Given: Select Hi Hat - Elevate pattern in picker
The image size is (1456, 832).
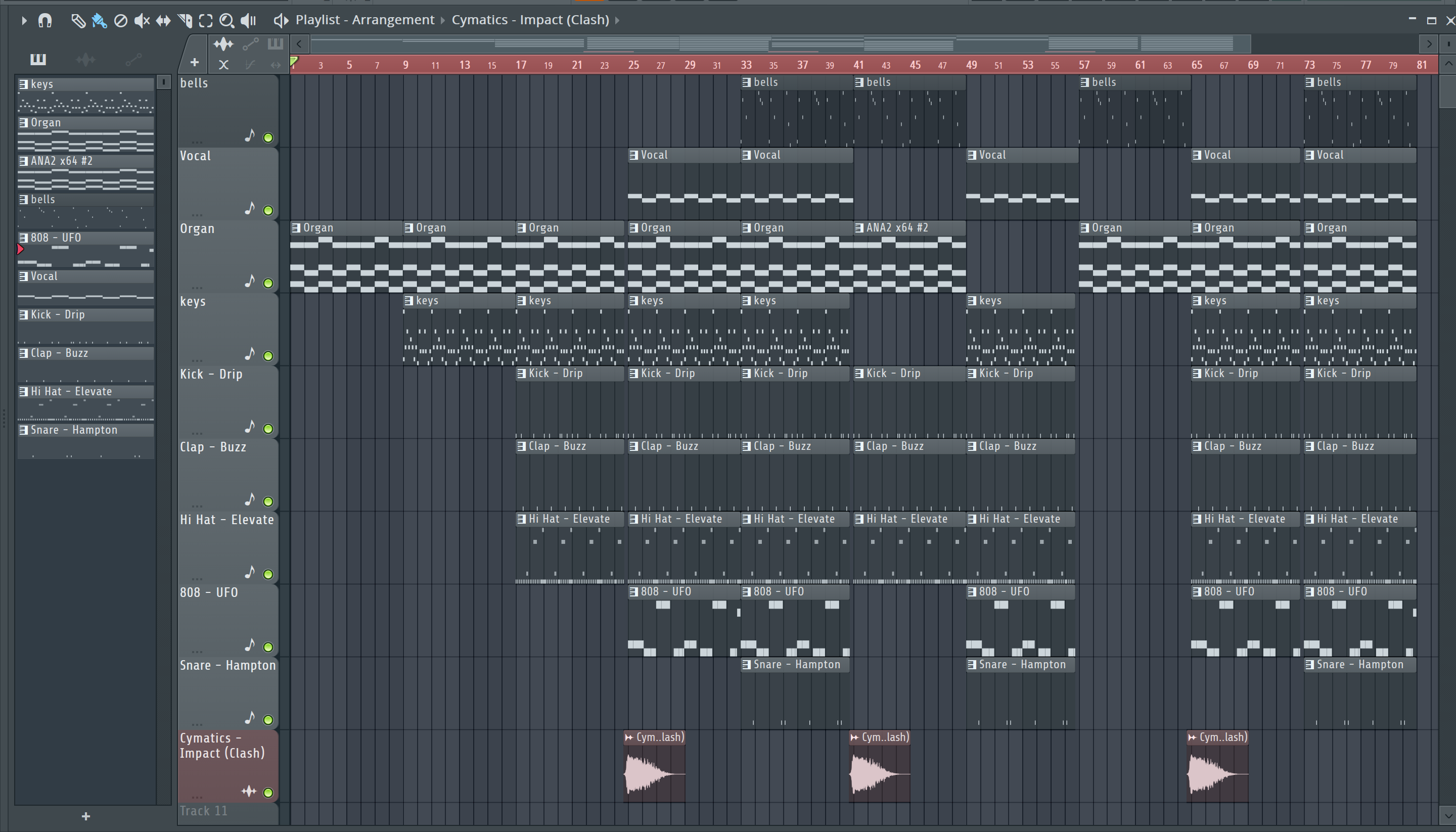Looking at the screenshot, I should (86, 403).
